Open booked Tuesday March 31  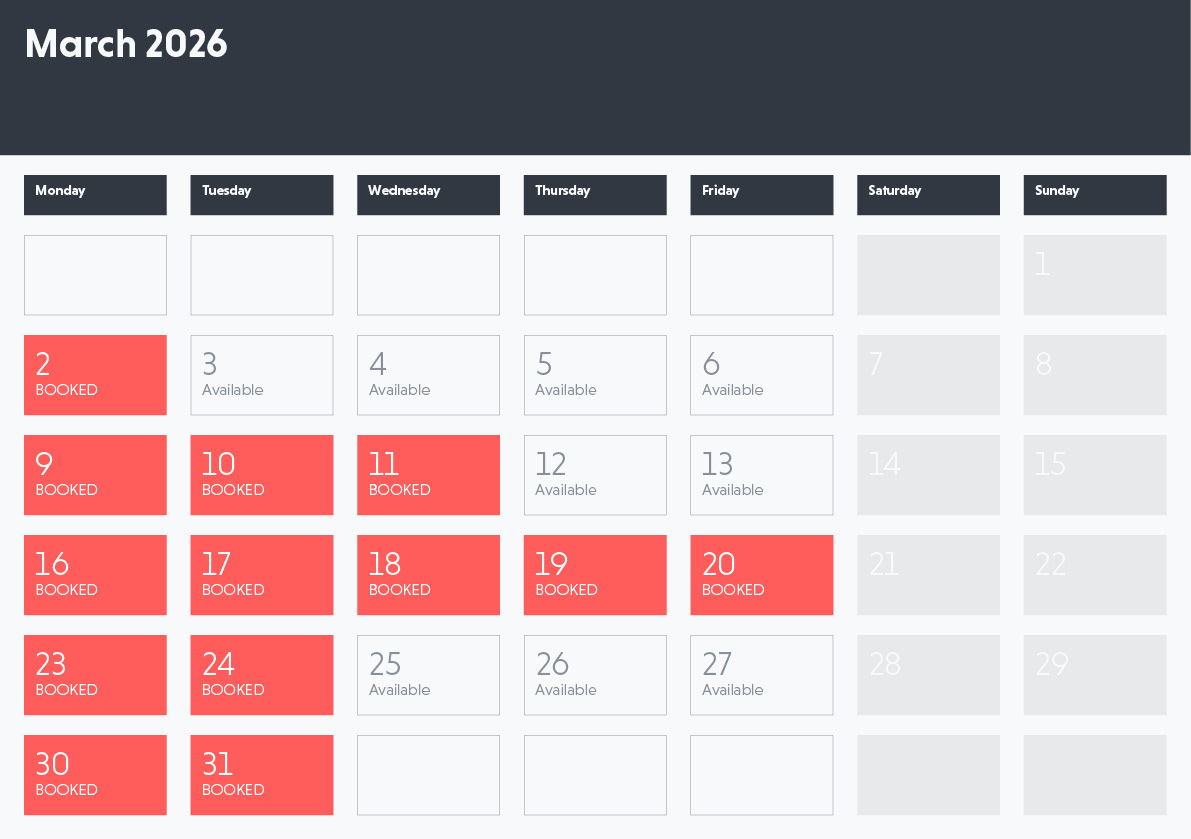[x=261, y=774]
